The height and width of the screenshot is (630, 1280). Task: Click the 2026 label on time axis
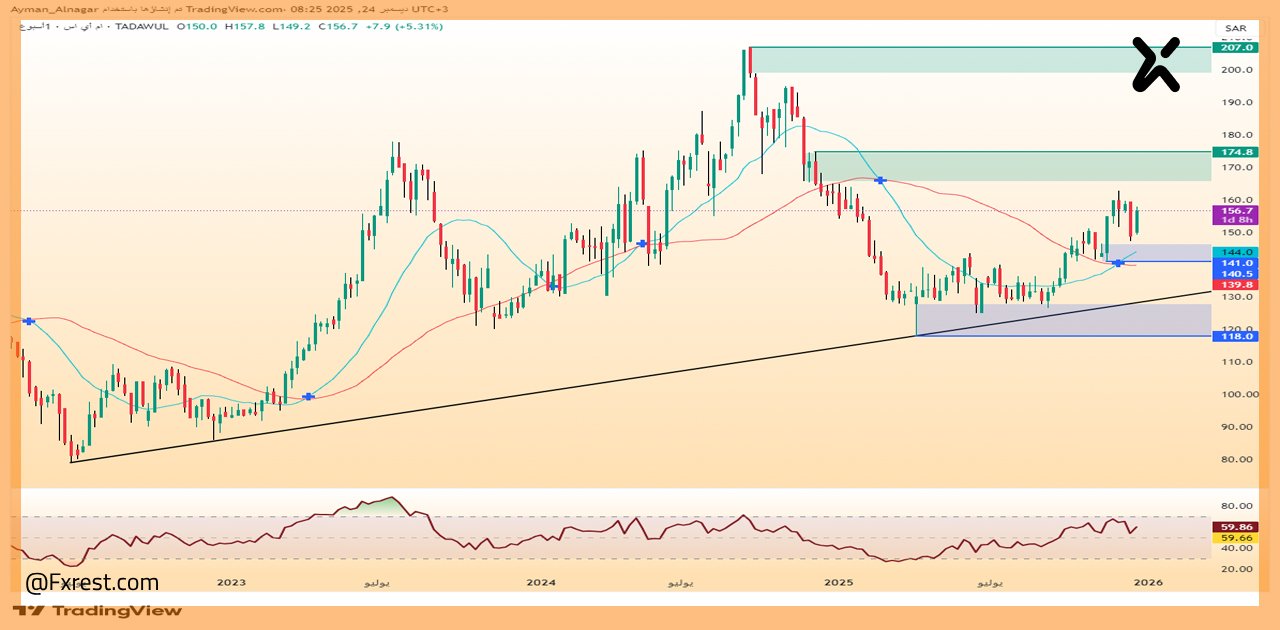1148,582
